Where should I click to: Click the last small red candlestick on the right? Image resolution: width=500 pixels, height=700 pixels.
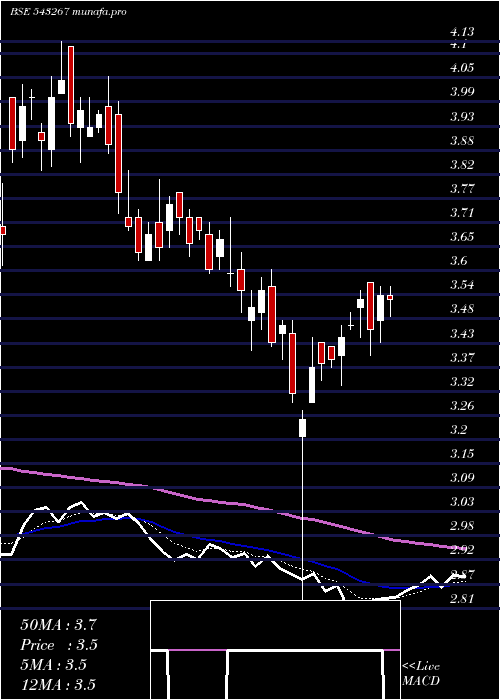coord(390,297)
